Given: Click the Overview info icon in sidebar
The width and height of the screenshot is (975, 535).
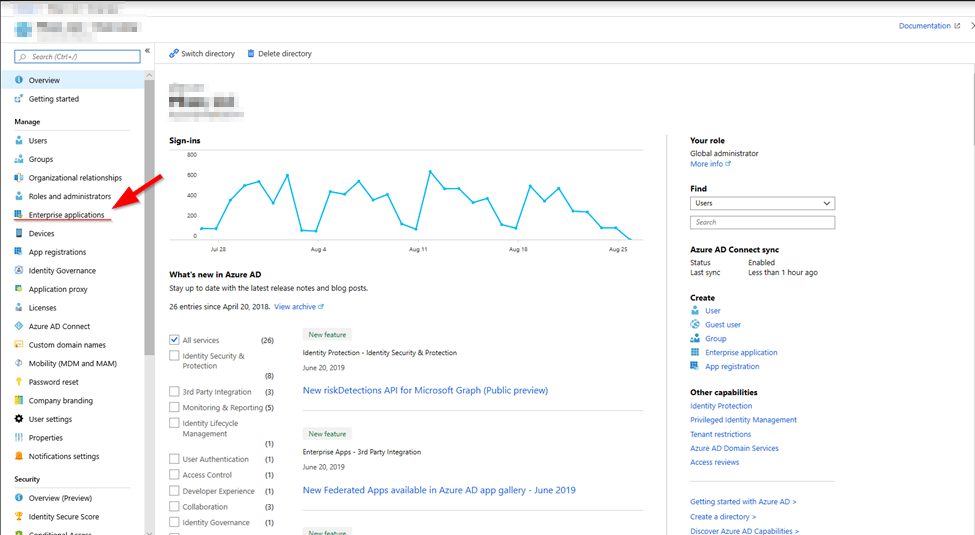Looking at the screenshot, I should coord(19,80).
